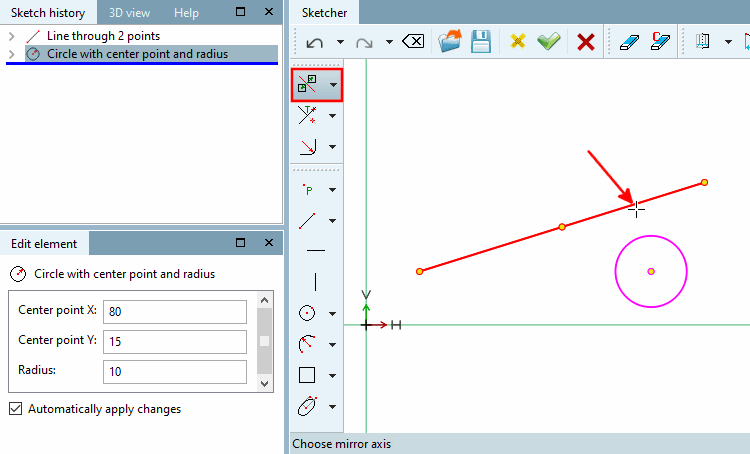
Task: Open the Point tool dropdown arrow
Action: pos(332,190)
